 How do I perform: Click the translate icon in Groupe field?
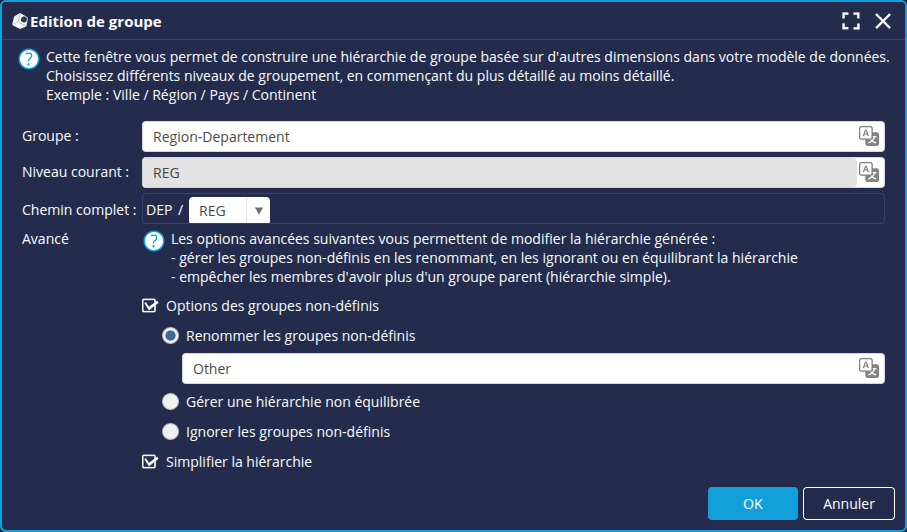pos(868,137)
